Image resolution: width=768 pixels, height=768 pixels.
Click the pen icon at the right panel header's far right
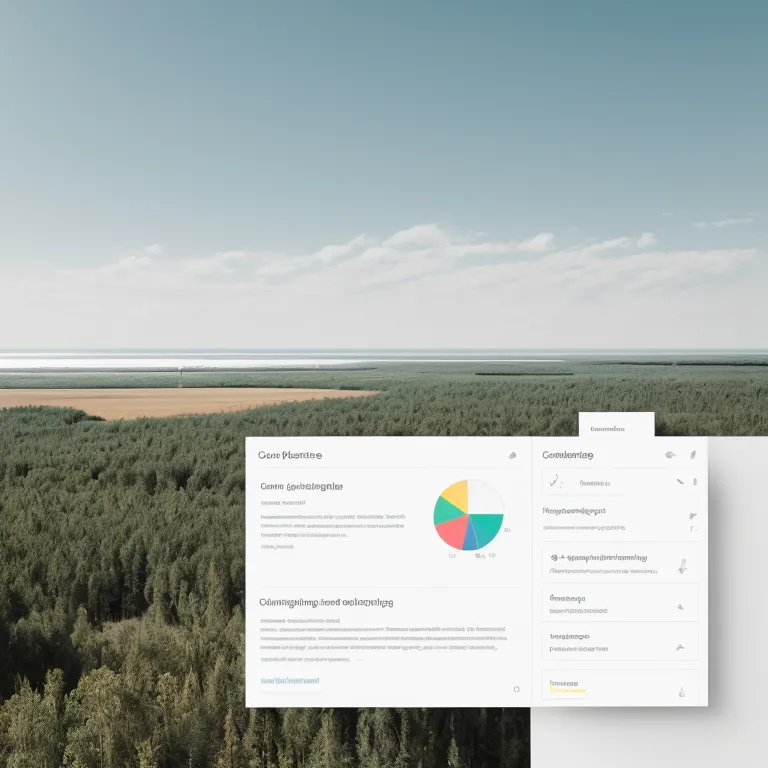tap(693, 455)
